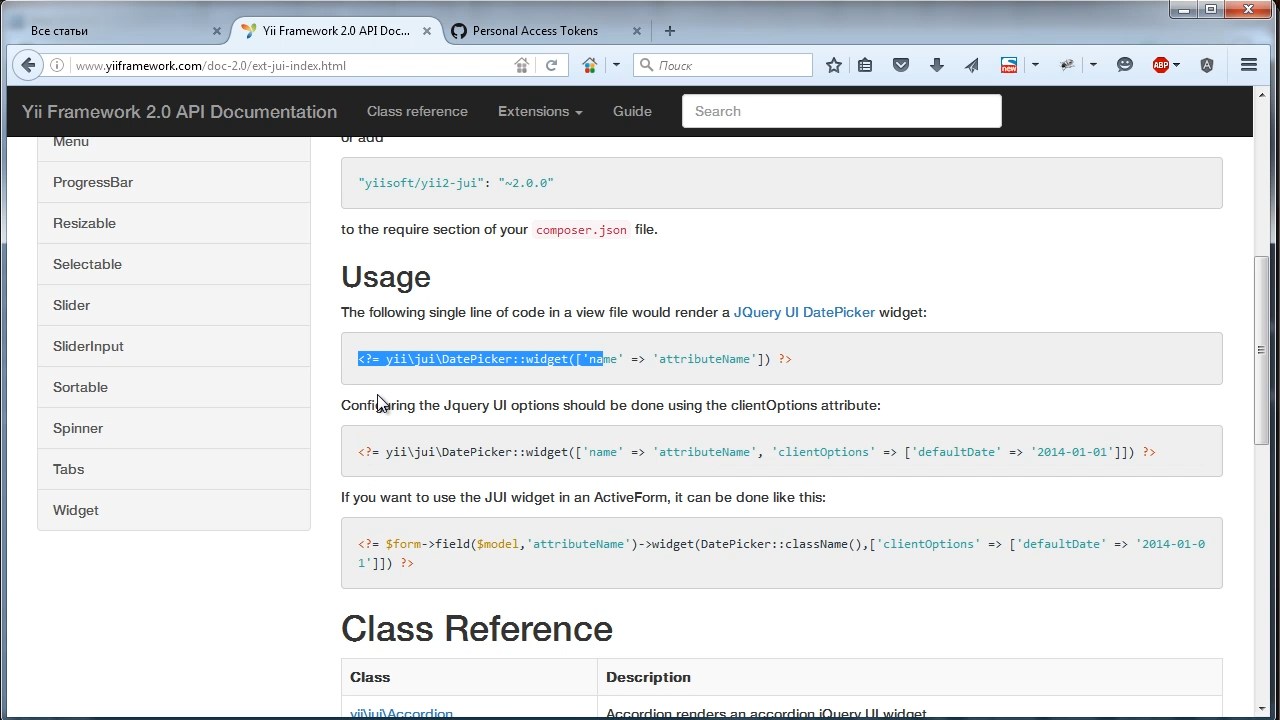Open dropdown arrow beside colorful home icon
Screen dimensions: 1280x720
[x=616, y=65]
